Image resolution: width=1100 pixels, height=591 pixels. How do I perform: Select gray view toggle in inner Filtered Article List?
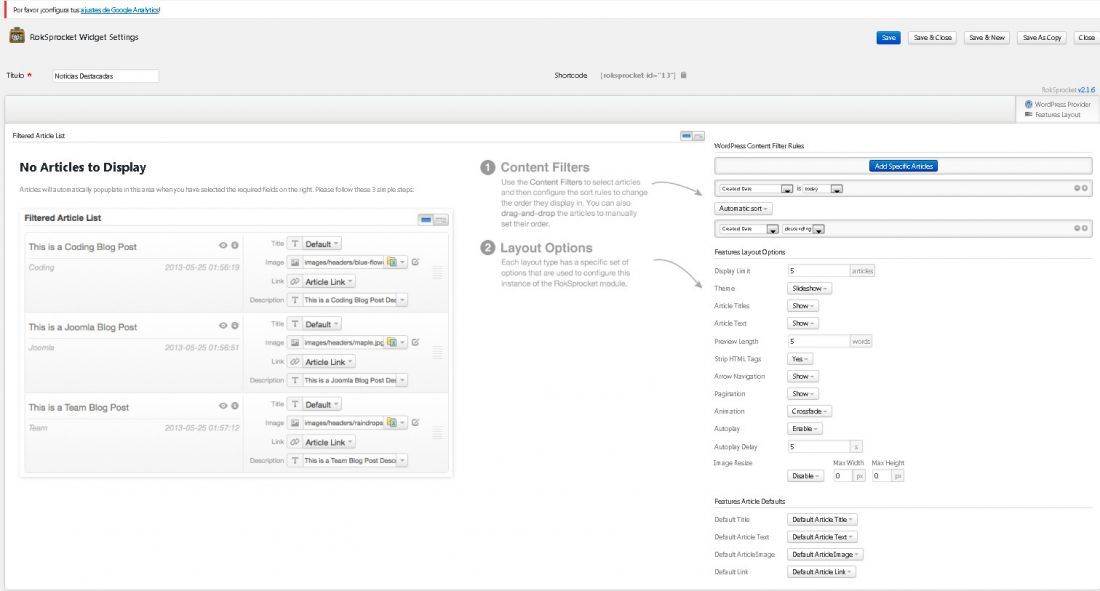(x=441, y=220)
